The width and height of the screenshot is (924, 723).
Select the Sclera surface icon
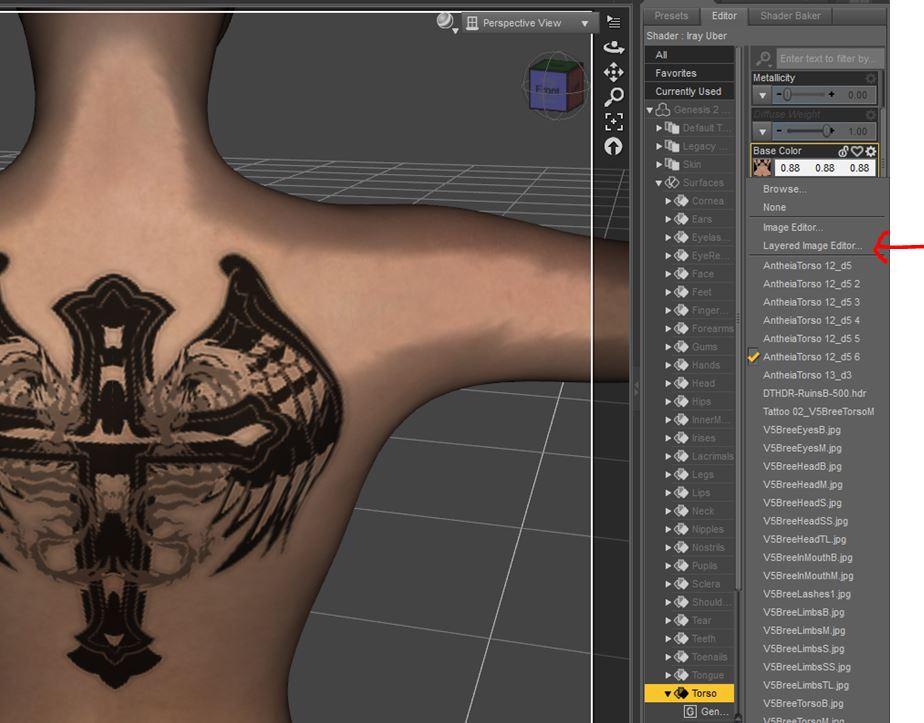(x=681, y=584)
